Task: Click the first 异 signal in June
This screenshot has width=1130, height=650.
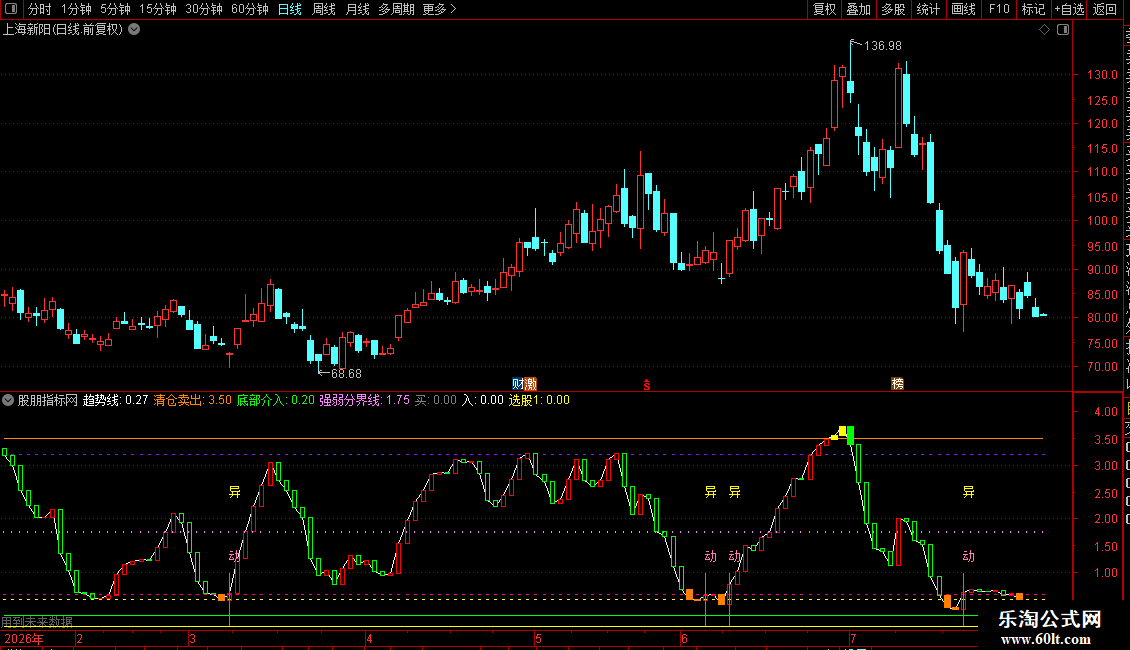Action: click(x=711, y=492)
